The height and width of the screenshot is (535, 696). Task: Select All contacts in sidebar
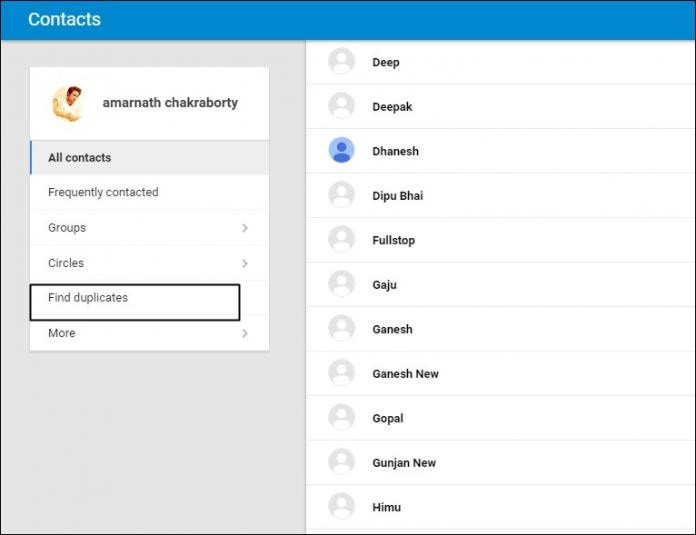(x=80, y=158)
